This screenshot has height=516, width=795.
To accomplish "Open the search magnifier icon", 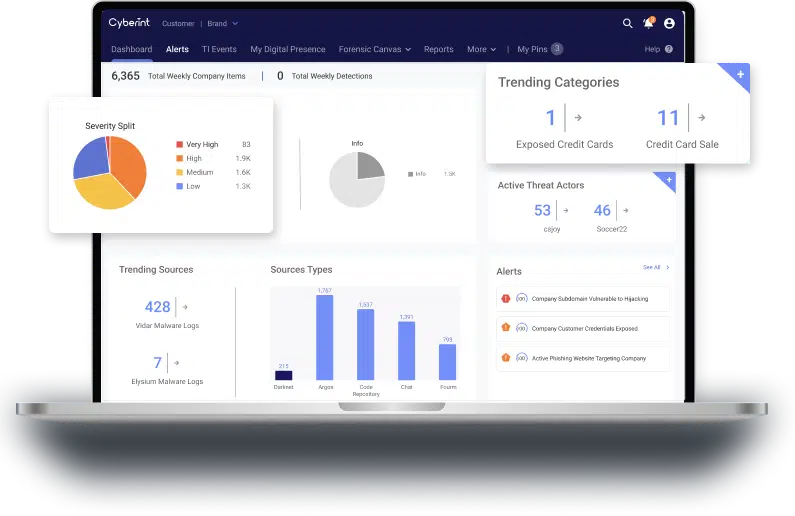I will click(628, 23).
